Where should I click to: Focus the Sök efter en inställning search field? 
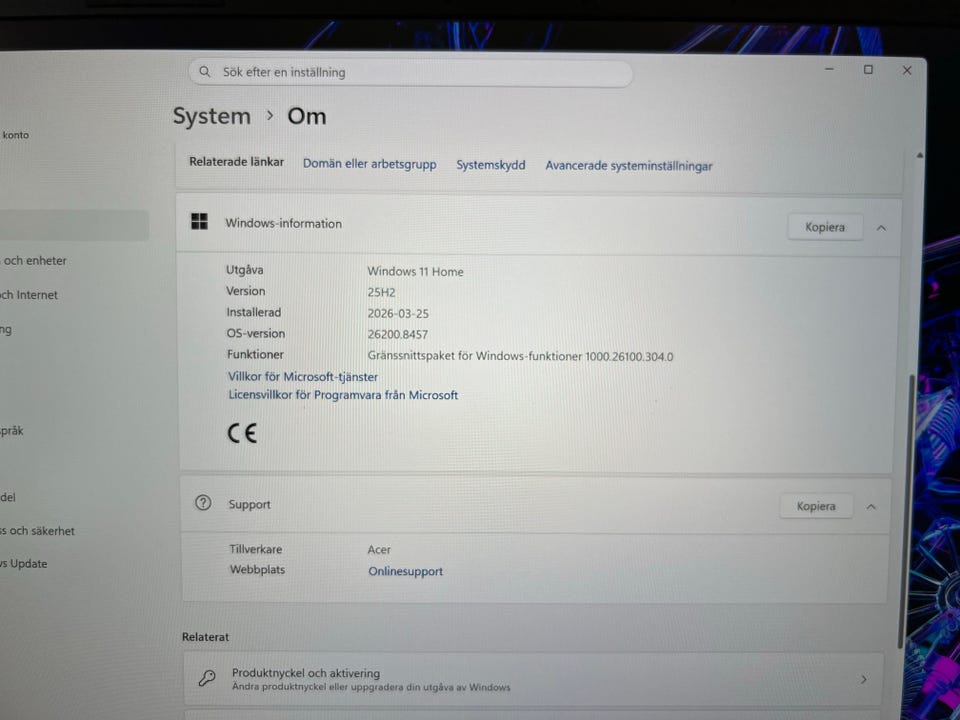(410, 73)
